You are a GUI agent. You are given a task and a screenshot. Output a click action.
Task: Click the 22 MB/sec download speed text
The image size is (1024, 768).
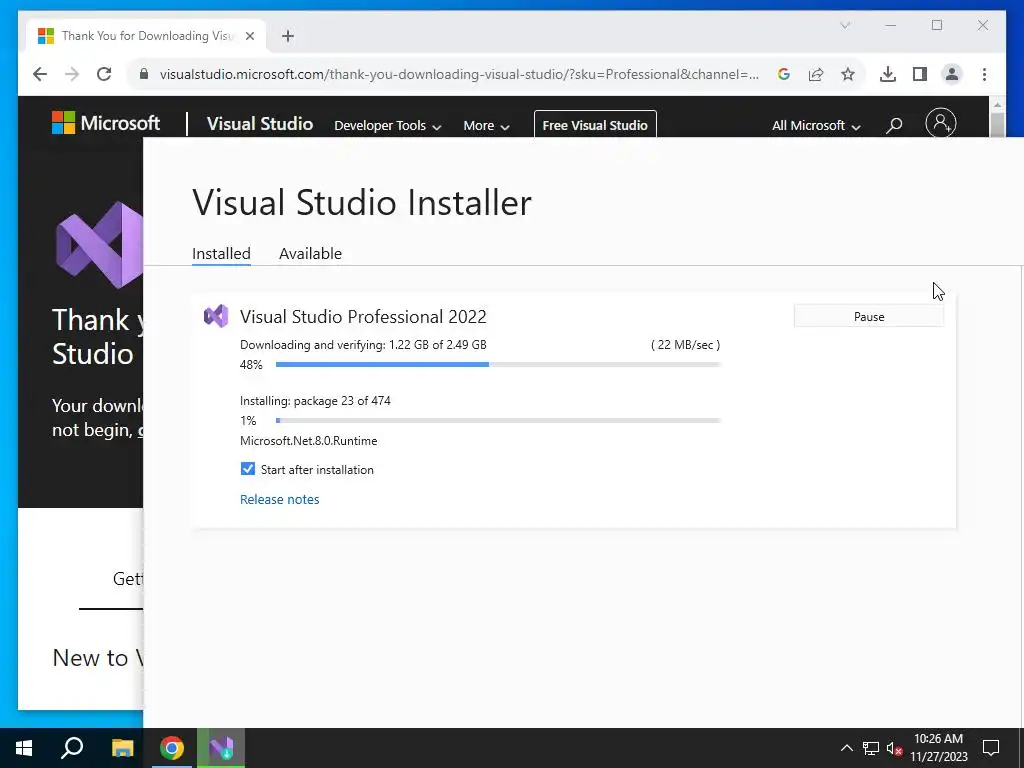click(x=686, y=345)
